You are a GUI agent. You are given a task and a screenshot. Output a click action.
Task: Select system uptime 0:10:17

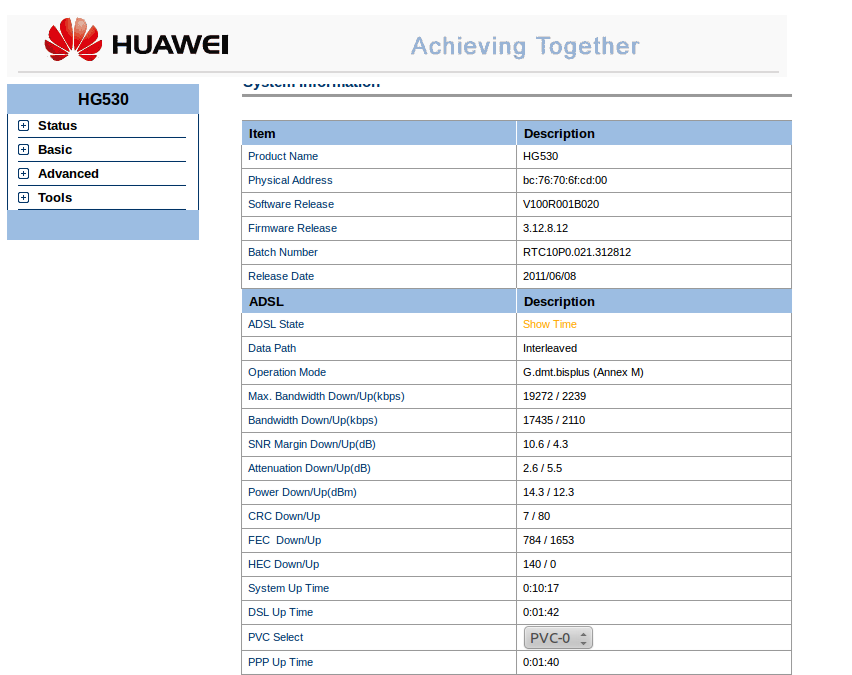[541, 588]
